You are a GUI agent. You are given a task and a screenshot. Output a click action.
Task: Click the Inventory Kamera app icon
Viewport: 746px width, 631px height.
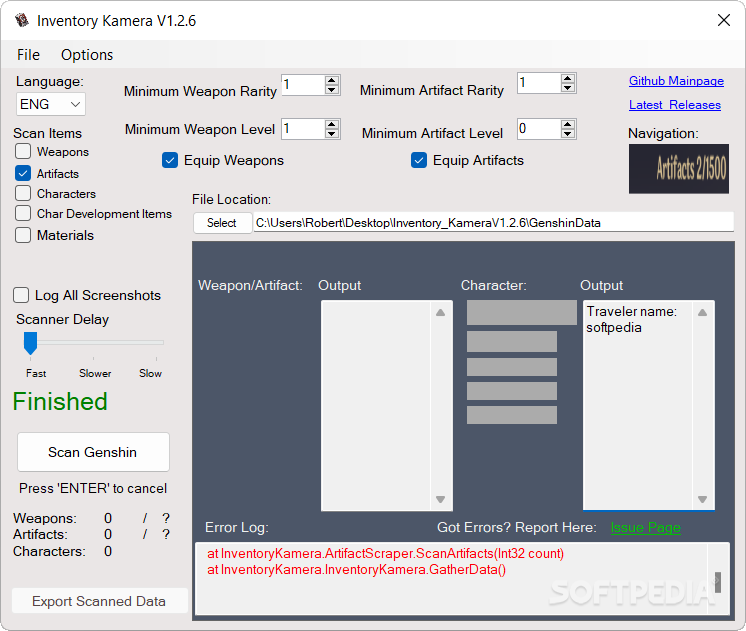(x=21, y=20)
